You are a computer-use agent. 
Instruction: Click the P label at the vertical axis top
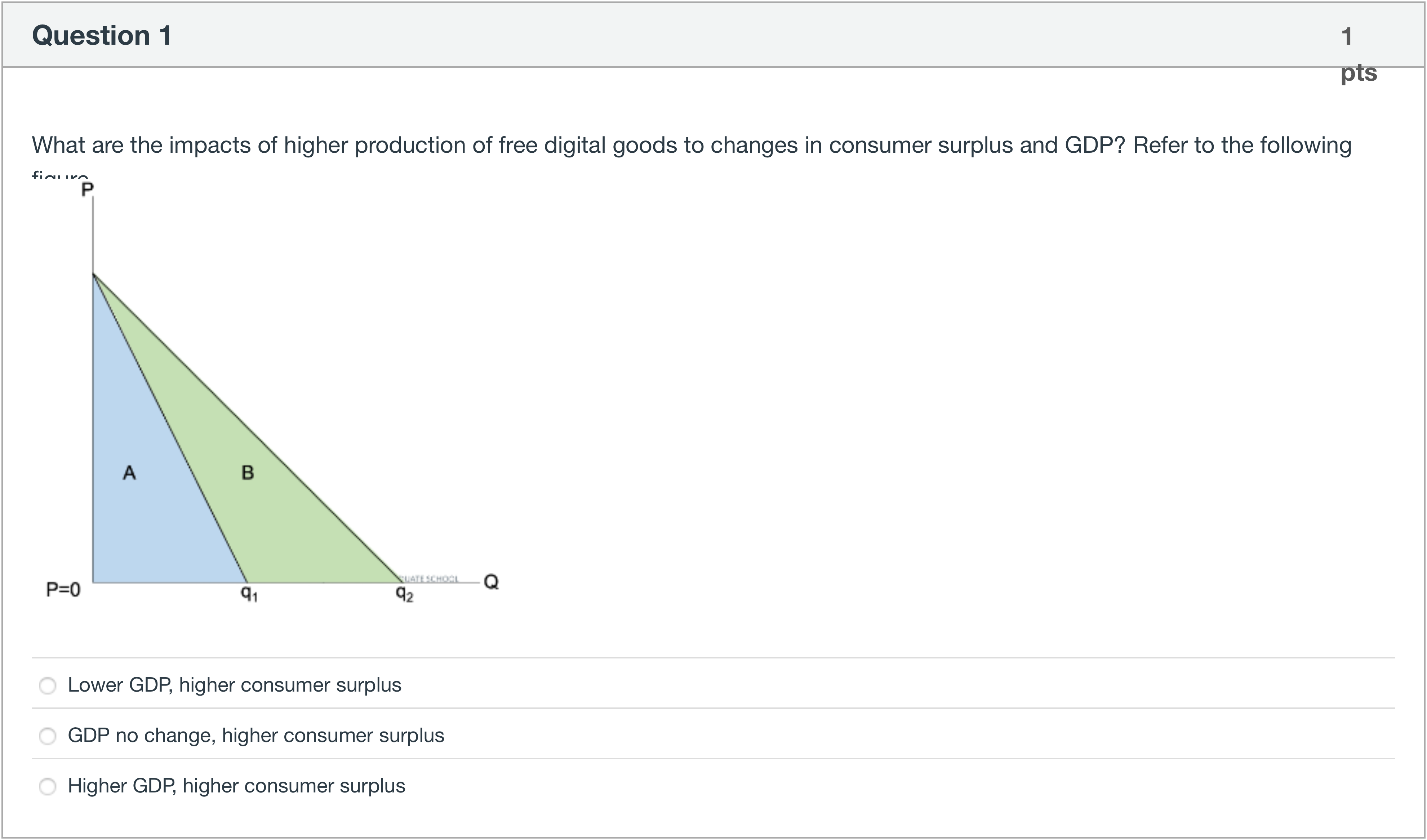pyautogui.click(x=87, y=189)
